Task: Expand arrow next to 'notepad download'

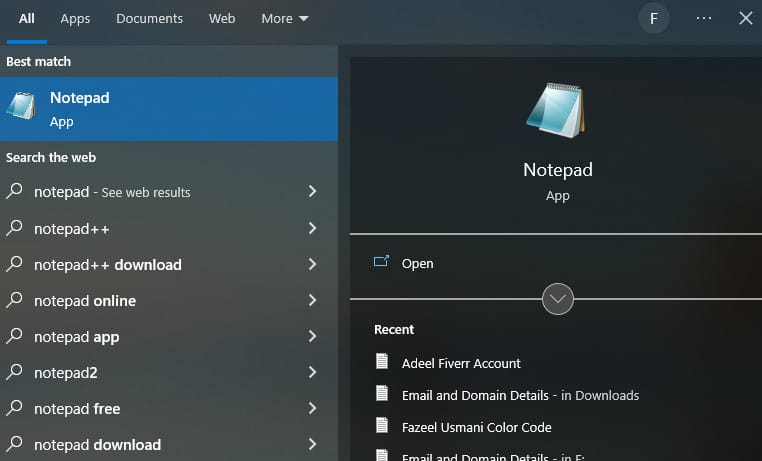Action: pyautogui.click(x=312, y=444)
